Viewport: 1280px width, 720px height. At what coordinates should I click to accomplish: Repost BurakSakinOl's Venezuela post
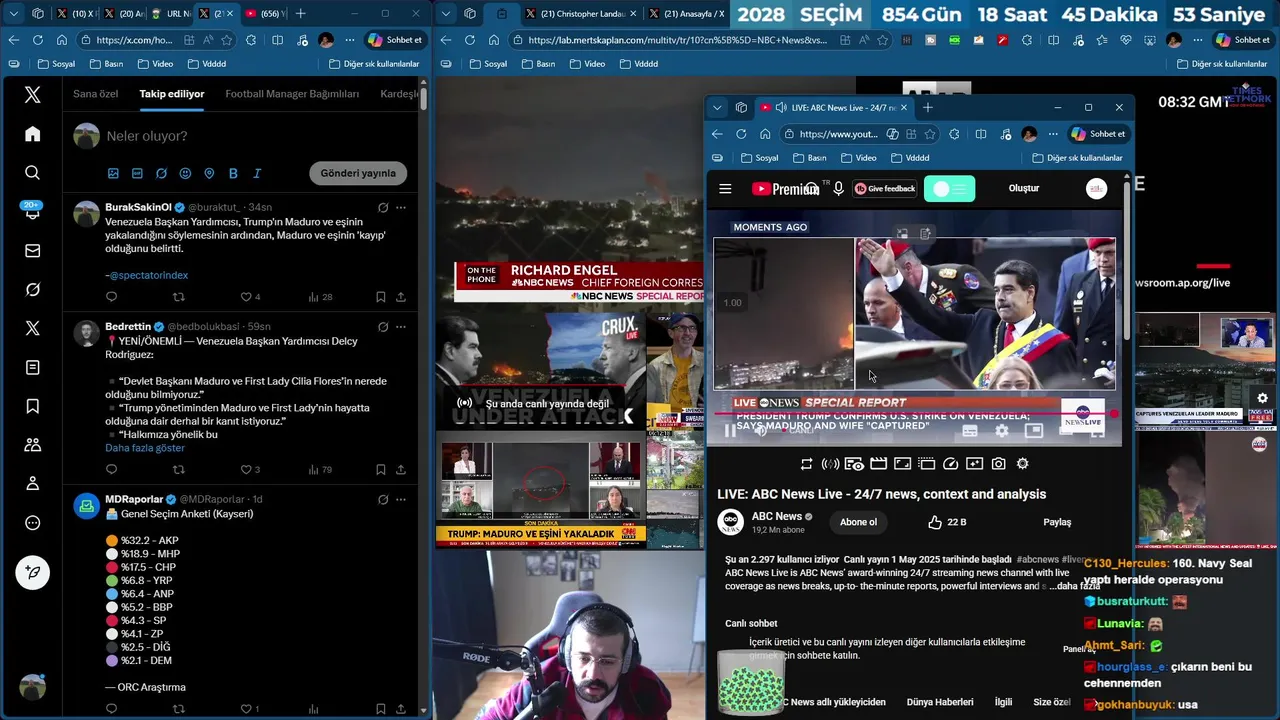179,297
